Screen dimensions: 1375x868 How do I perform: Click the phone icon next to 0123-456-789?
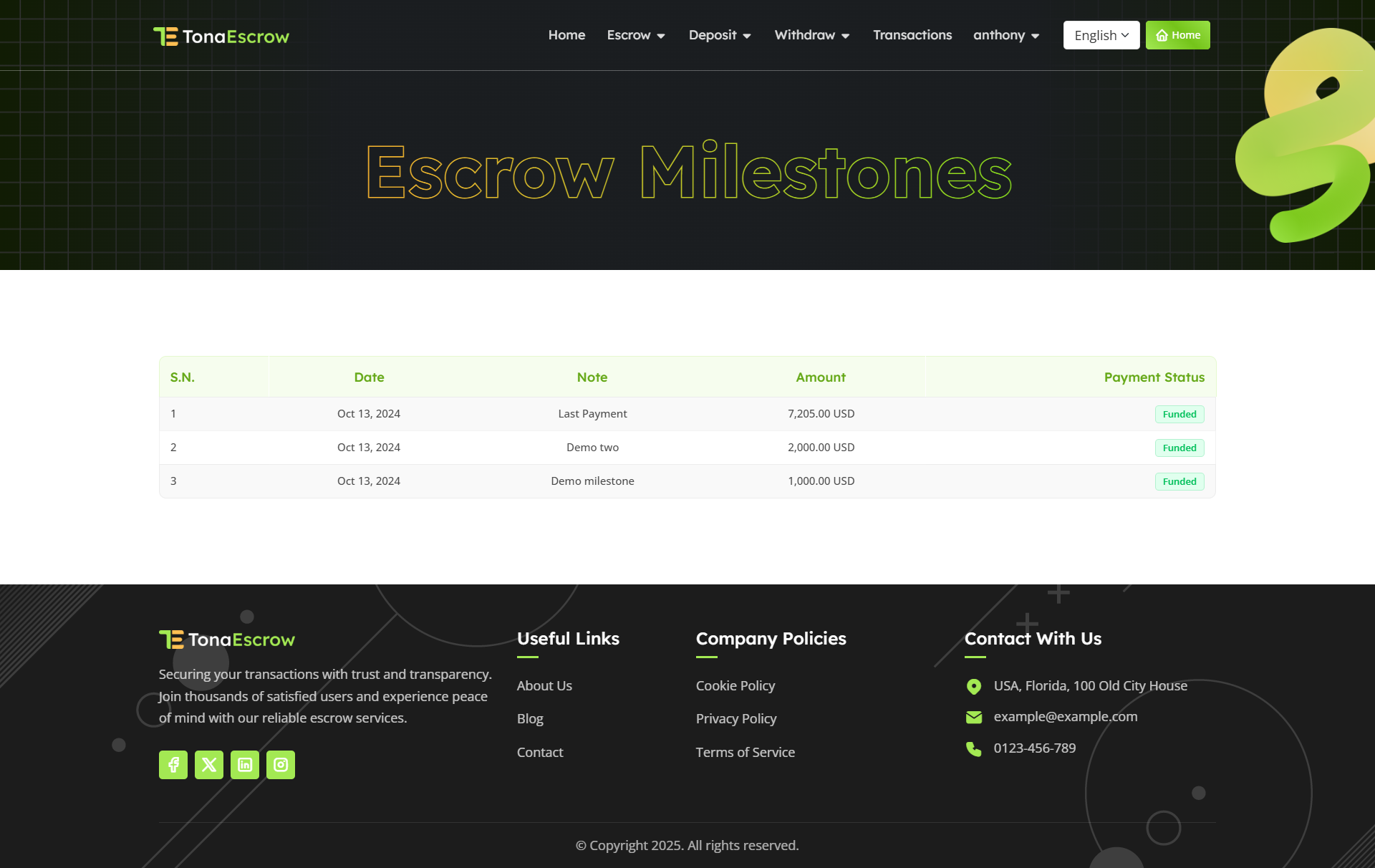[x=973, y=748]
